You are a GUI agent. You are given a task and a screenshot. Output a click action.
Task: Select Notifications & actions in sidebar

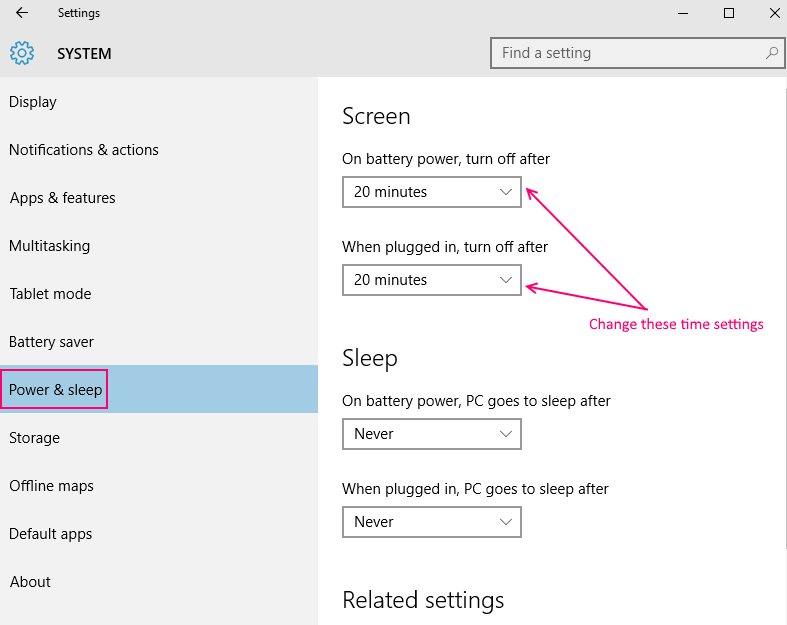[x=159, y=150]
